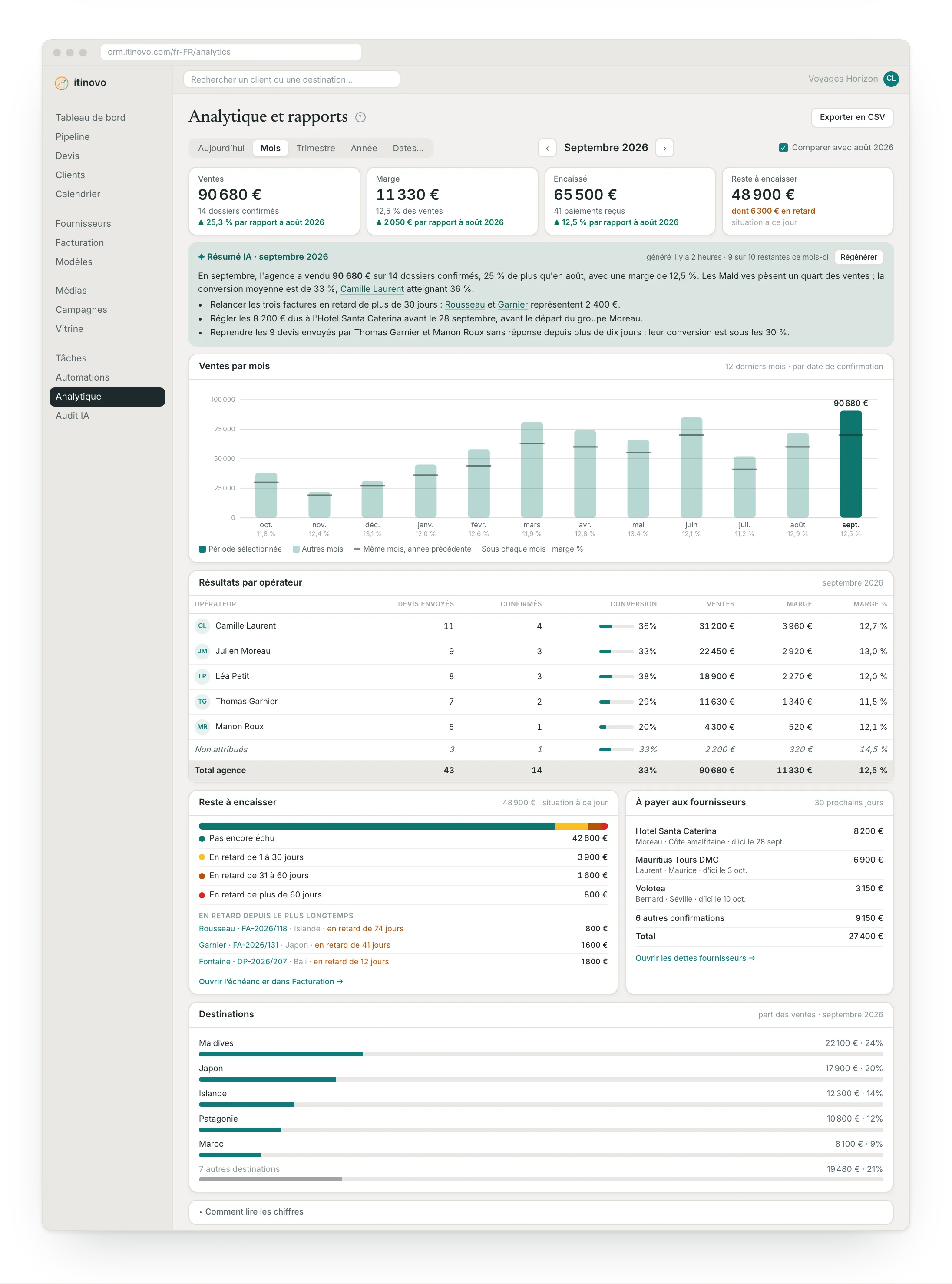Image resolution: width=952 pixels, height=1284 pixels.
Task: Click the Reste à encaisser stacked progress bar
Action: (x=403, y=826)
